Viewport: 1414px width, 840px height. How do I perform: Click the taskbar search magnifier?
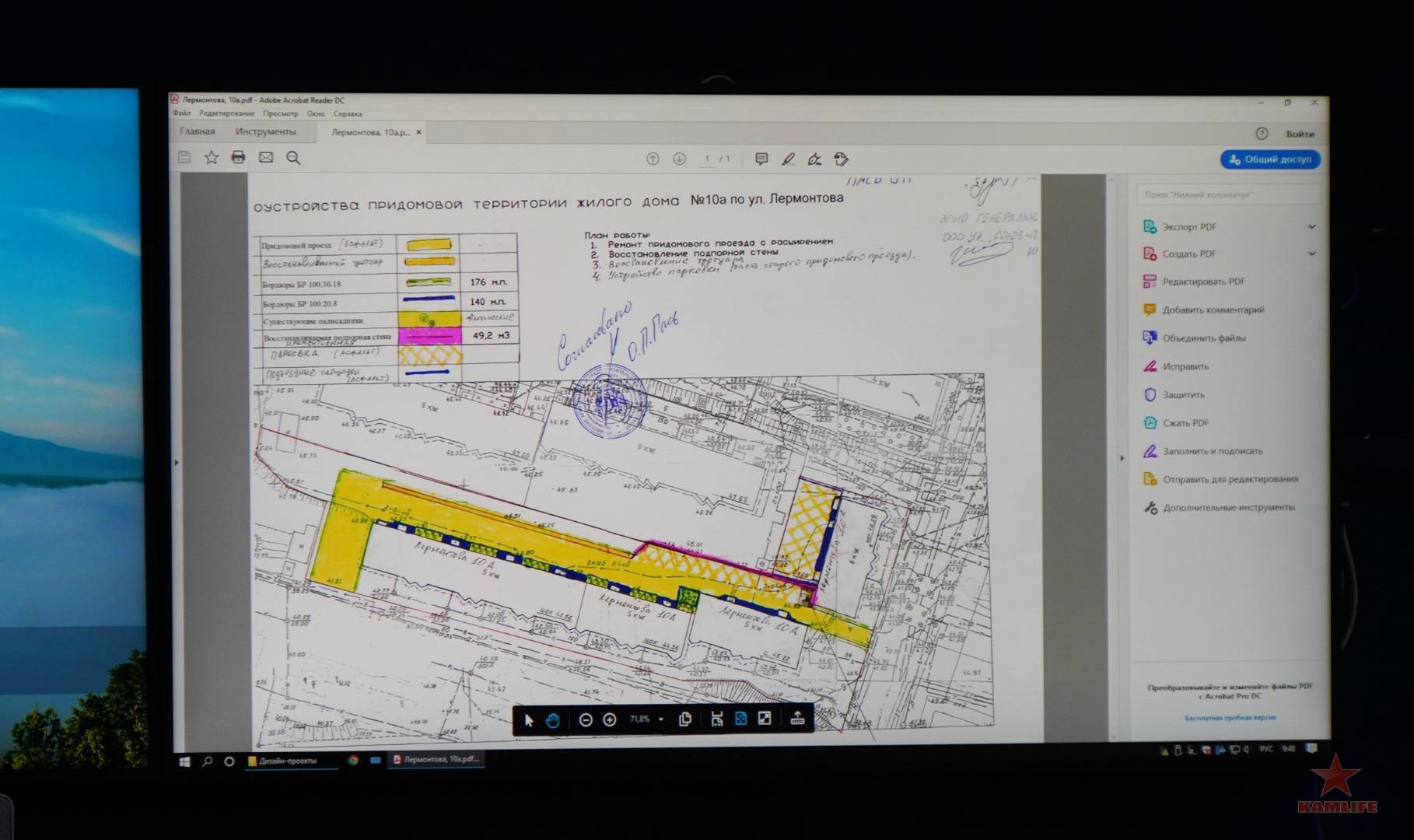tap(207, 761)
